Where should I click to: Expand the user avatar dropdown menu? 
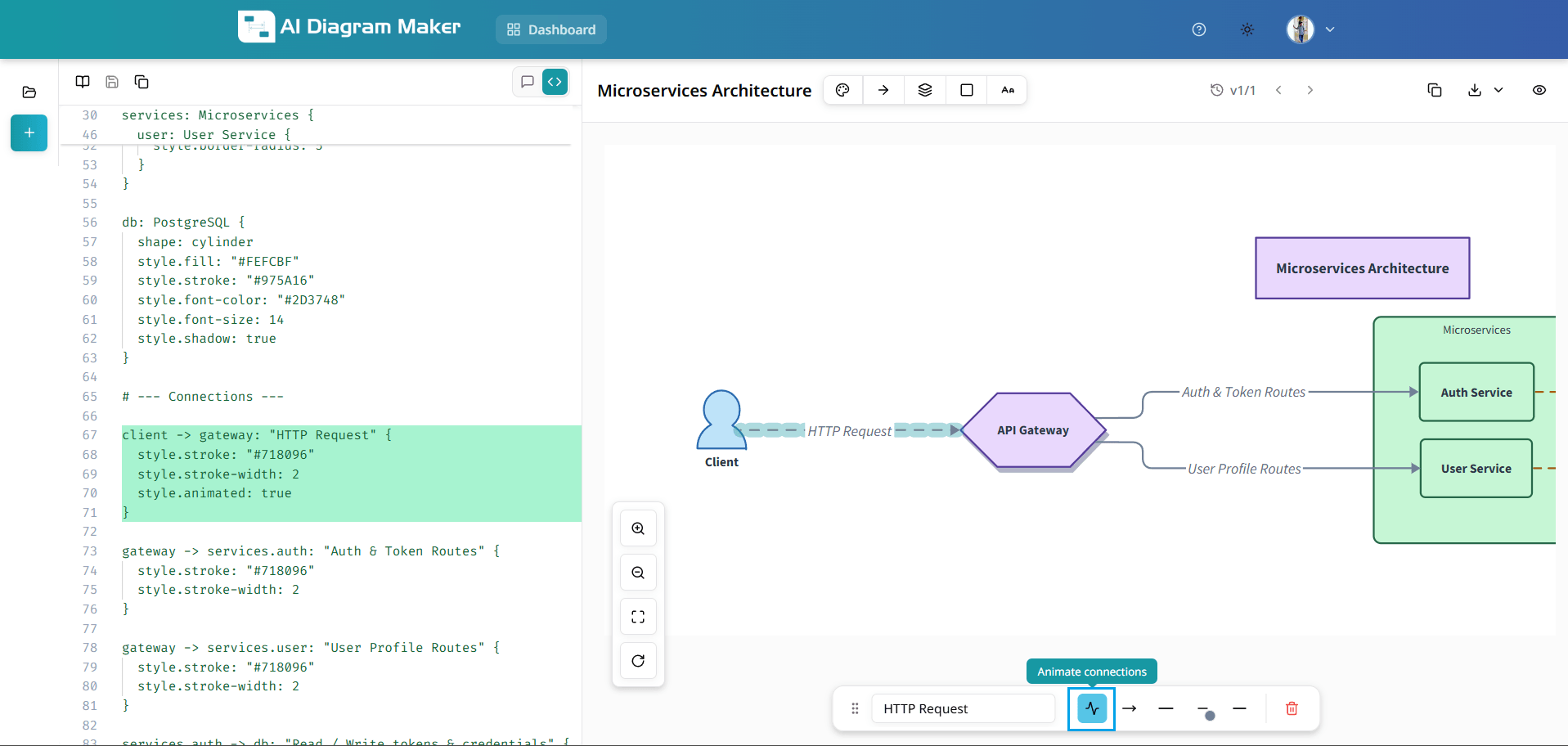coord(1330,29)
